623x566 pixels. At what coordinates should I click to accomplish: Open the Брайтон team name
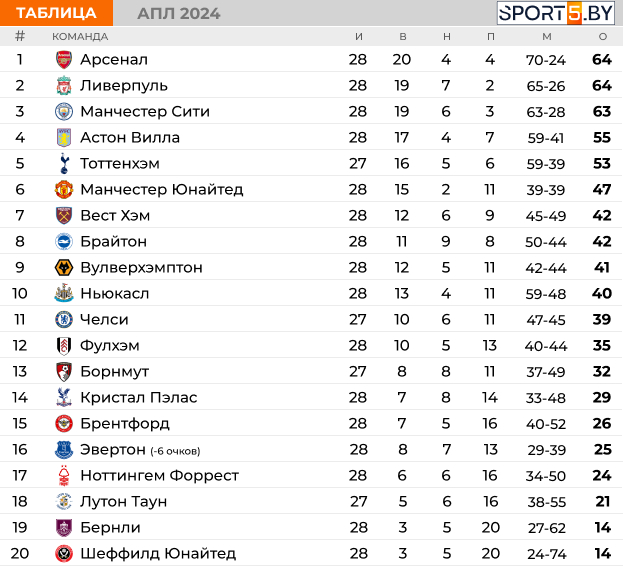[x=113, y=242]
